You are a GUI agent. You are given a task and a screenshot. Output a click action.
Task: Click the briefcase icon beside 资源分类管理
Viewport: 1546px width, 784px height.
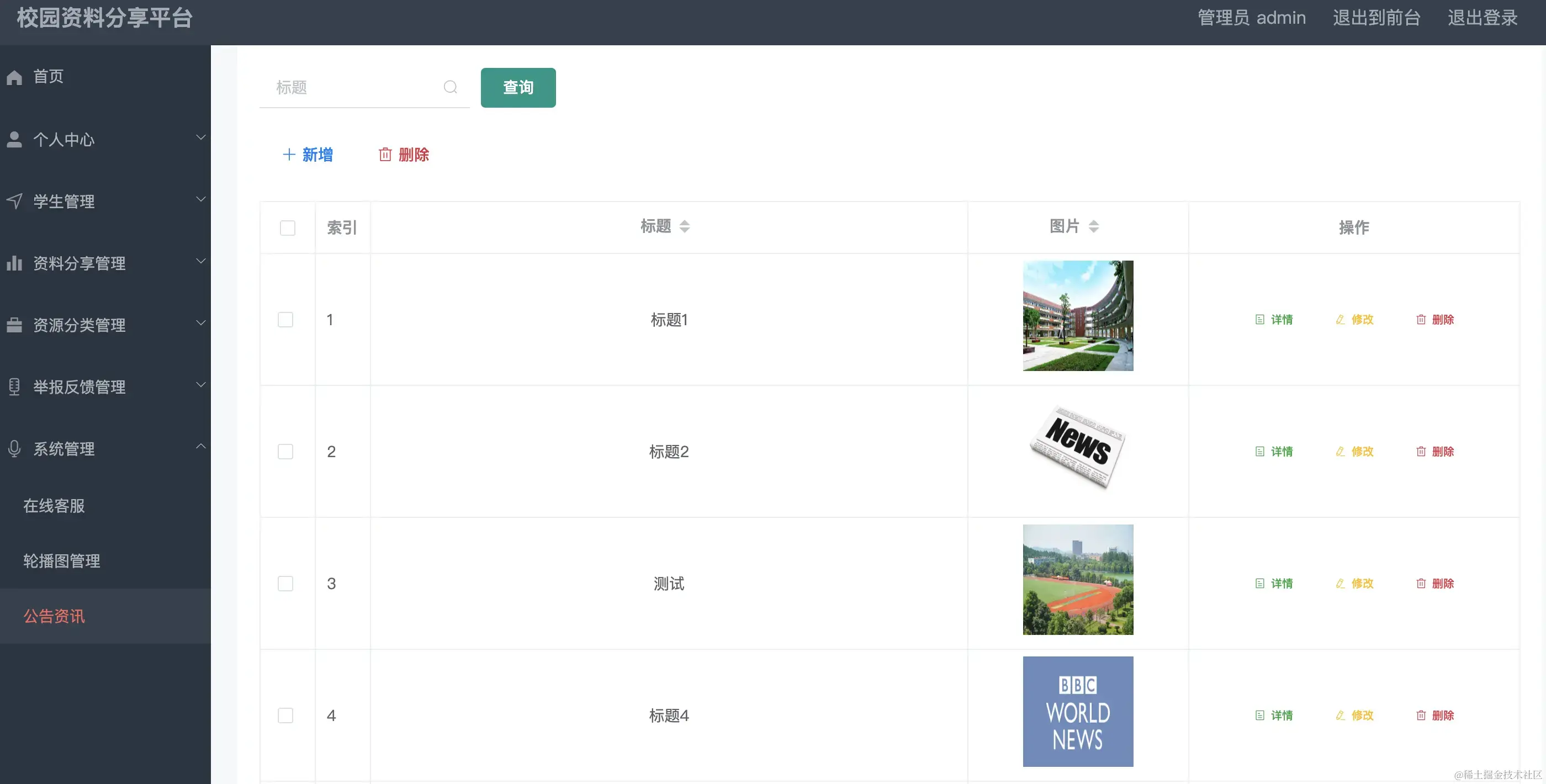[x=14, y=325]
